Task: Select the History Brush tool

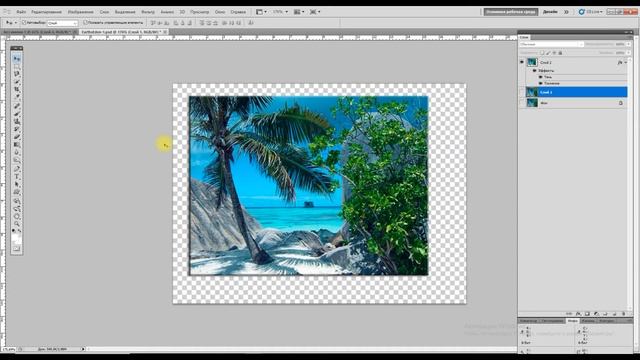Action: [x=17, y=129]
